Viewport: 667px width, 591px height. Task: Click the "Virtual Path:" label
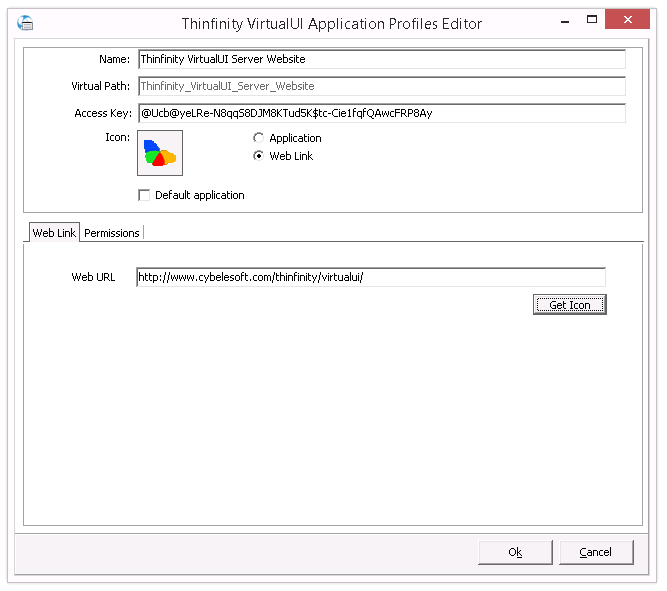pyautogui.click(x=100, y=86)
